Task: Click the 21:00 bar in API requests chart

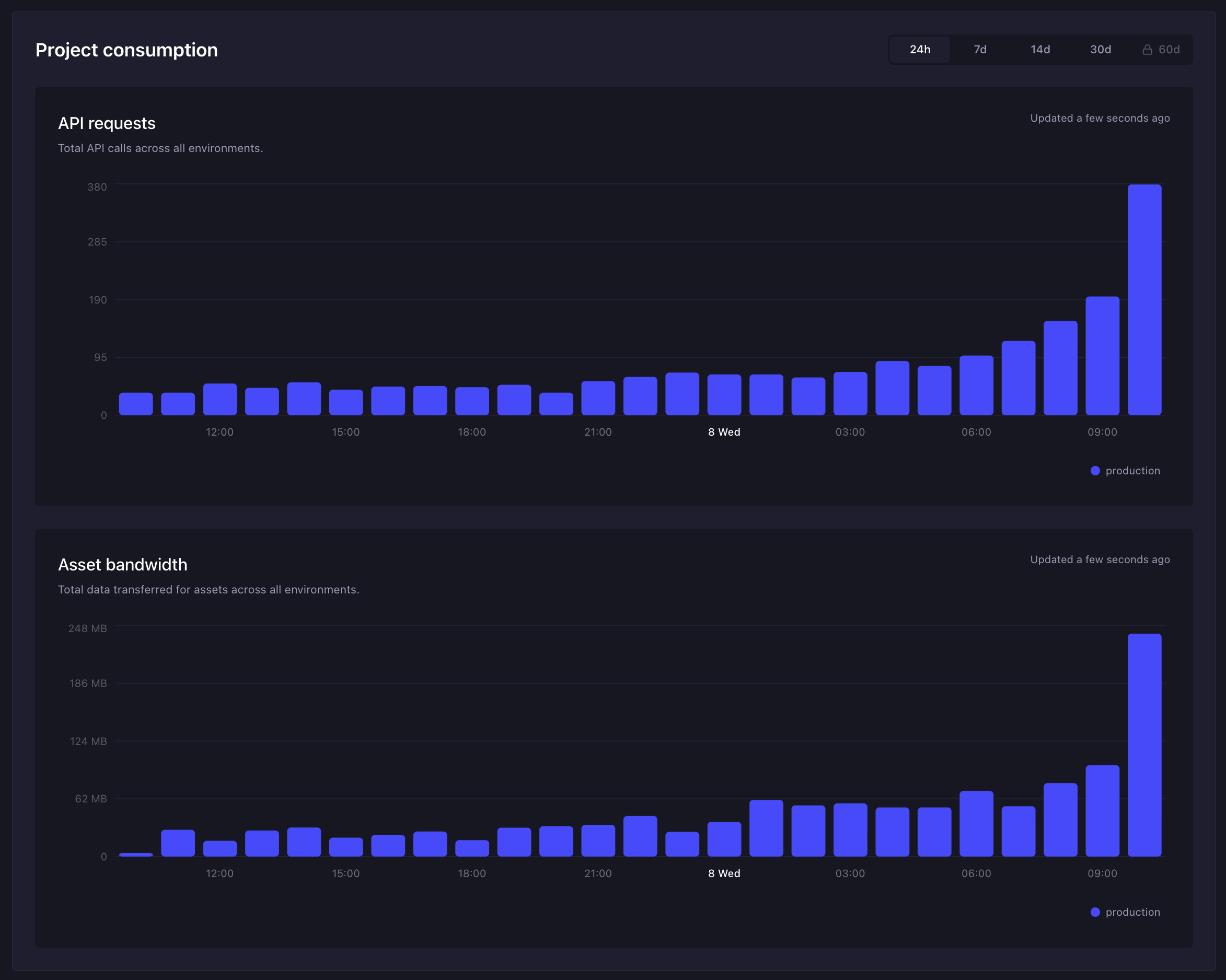Action: [598, 398]
